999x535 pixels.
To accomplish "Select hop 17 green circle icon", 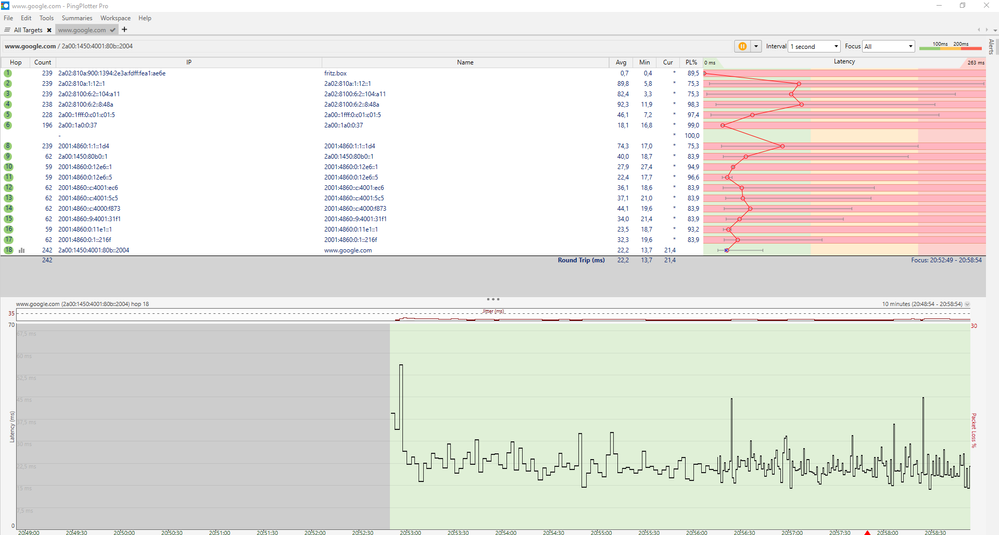I will pyautogui.click(x=8, y=240).
